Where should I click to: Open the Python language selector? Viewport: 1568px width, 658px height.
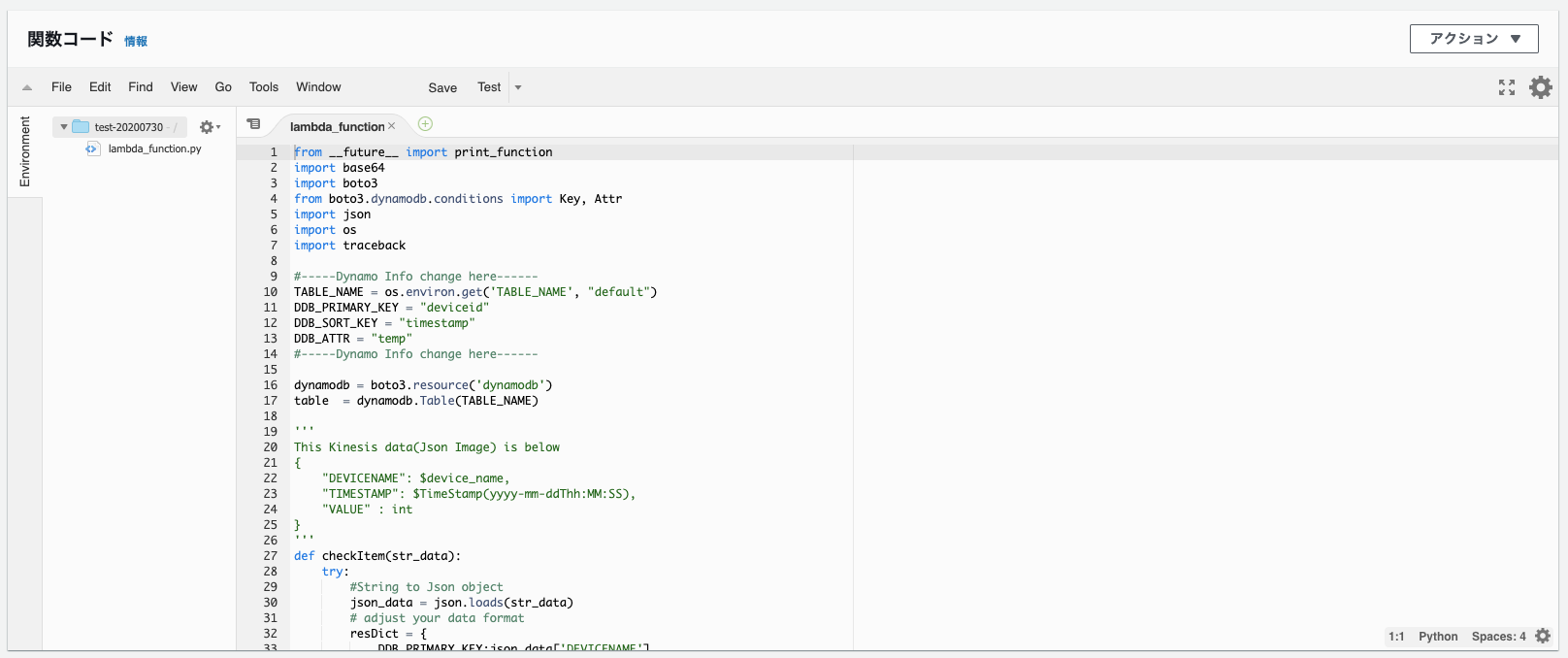1438,637
